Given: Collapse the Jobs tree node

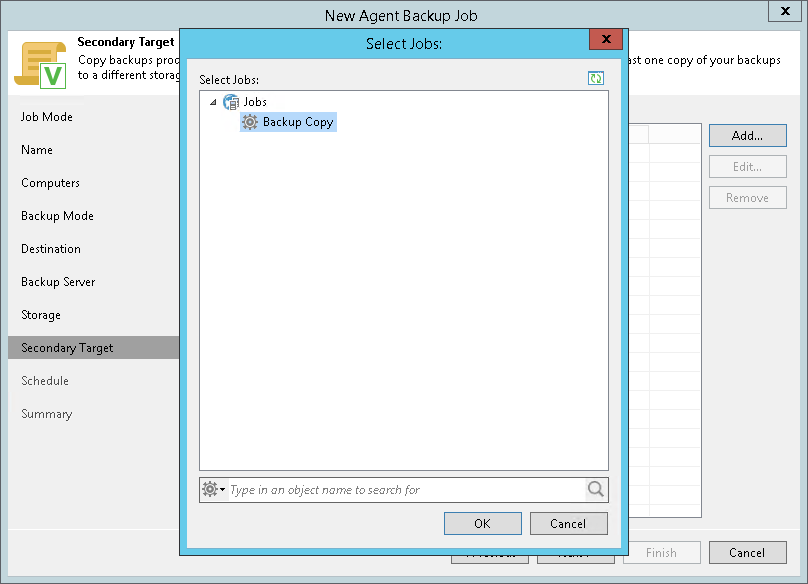Looking at the screenshot, I should [213, 102].
